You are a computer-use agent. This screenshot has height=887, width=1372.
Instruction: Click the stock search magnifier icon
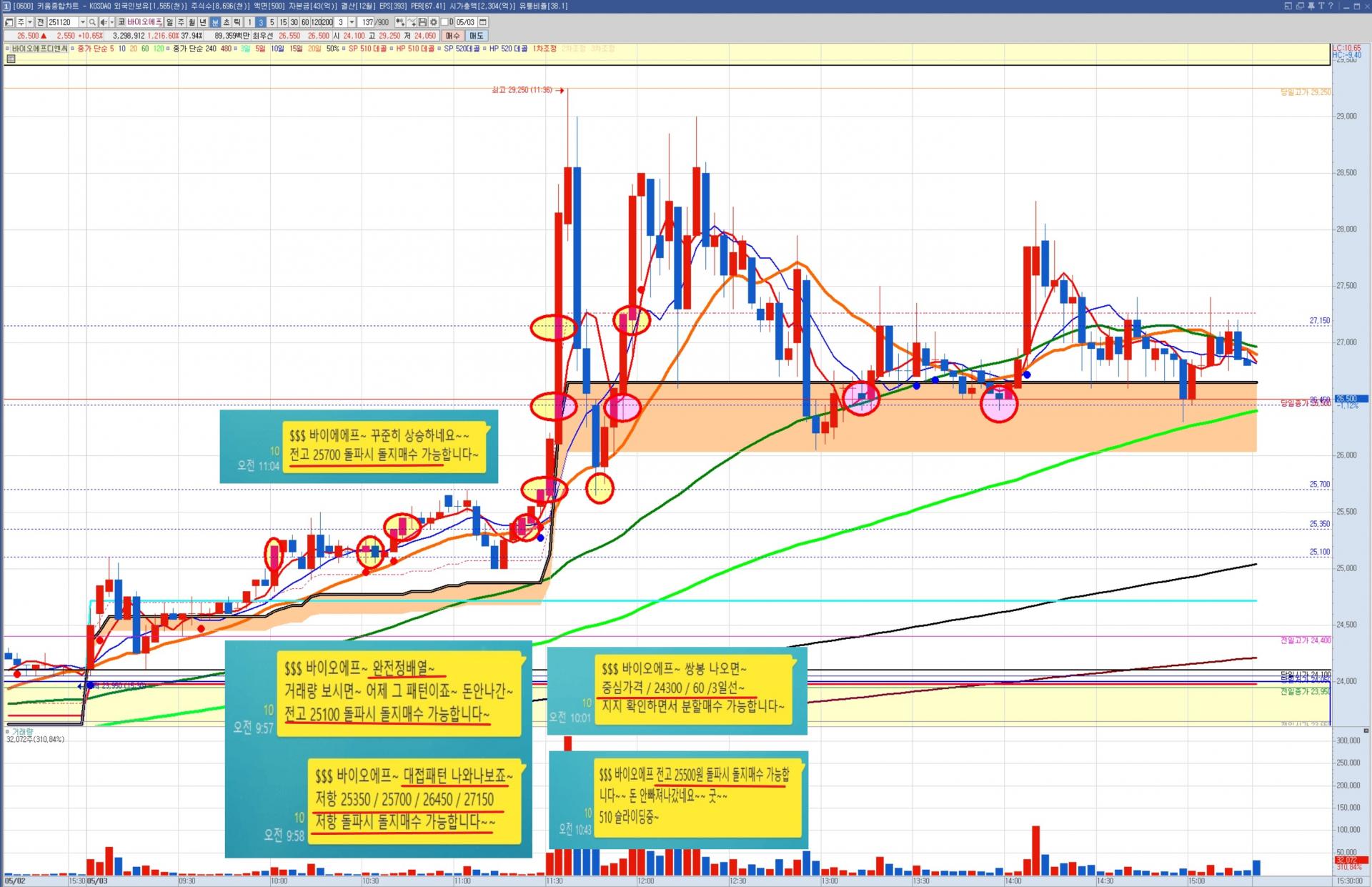92,22
